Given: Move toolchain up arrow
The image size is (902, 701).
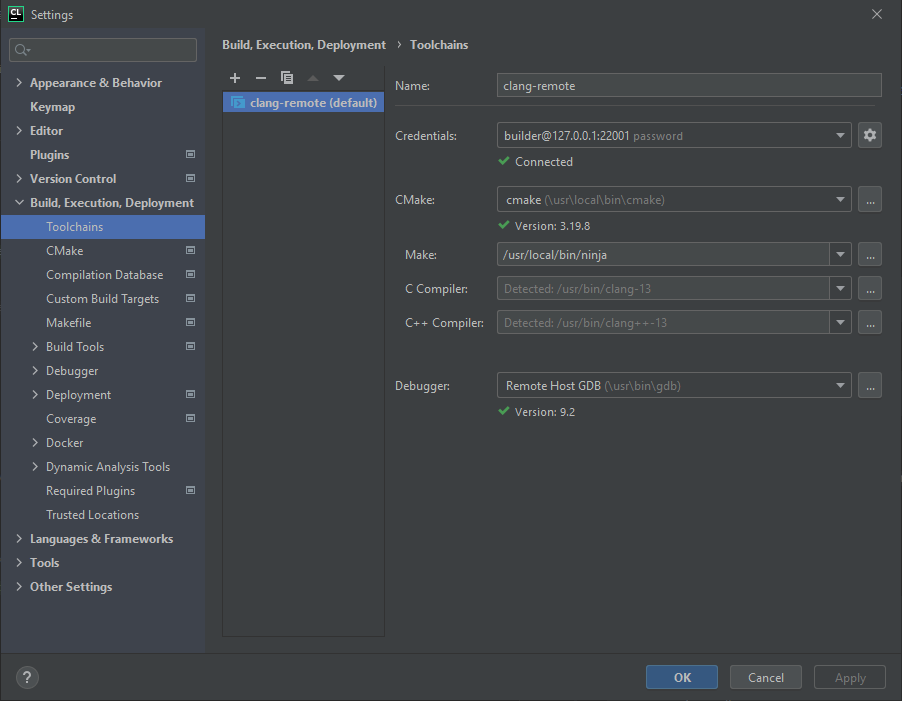Looking at the screenshot, I should point(312,78).
